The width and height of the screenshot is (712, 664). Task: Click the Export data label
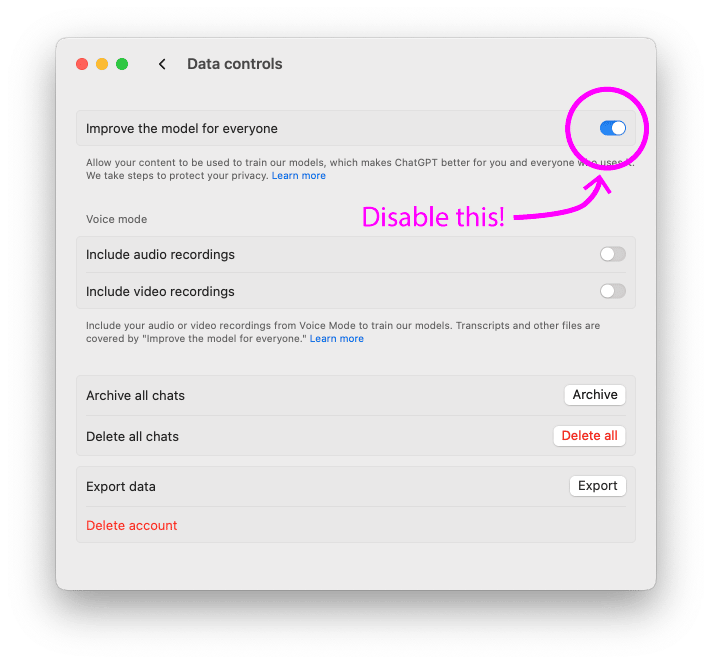tap(121, 486)
